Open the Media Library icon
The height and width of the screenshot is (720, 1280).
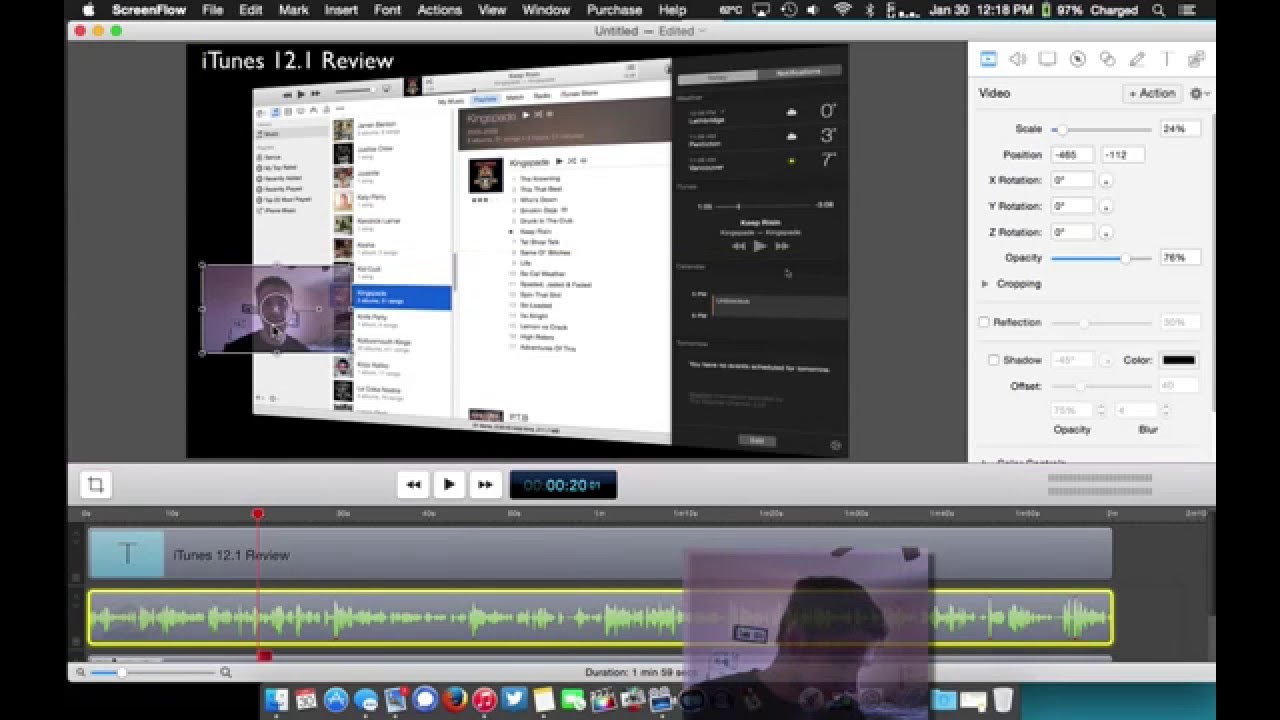pyautogui.click(x=1196, y=59)
